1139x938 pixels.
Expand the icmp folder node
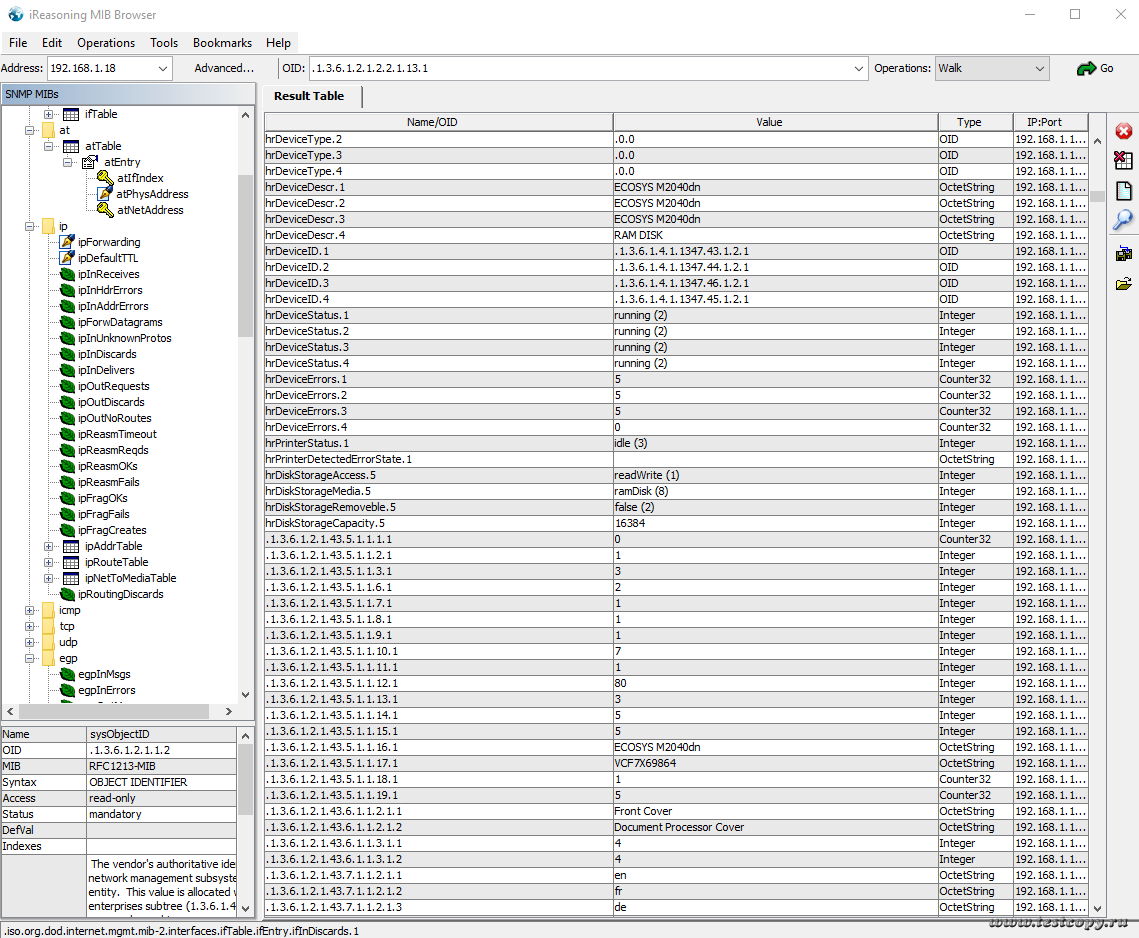pos(30,610)
